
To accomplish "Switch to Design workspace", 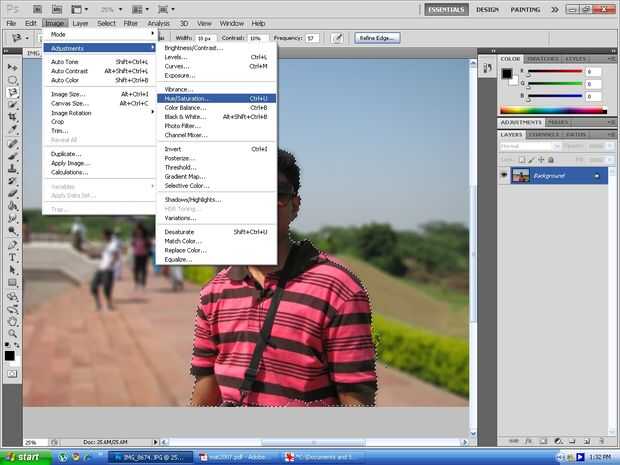I will (x=488, y=9).
